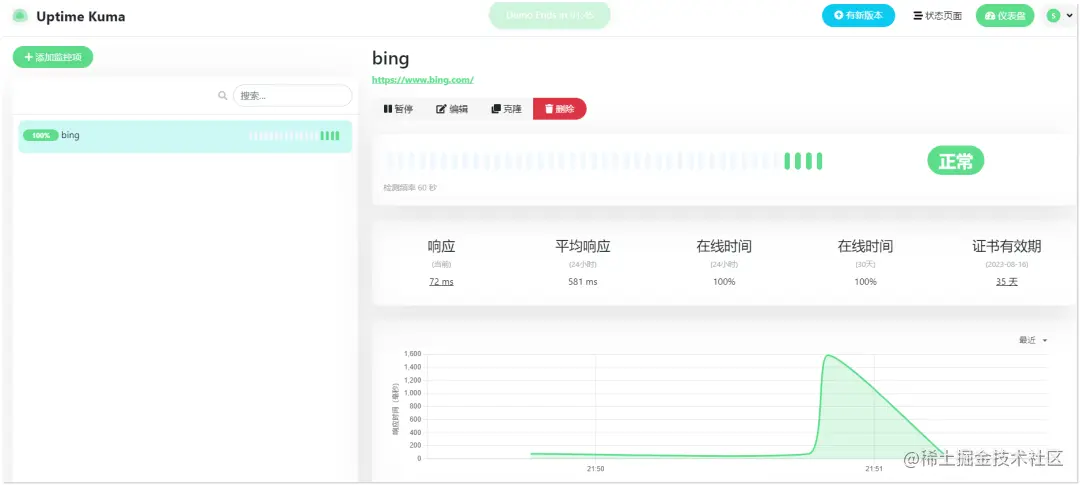Edit the monitor with 编辑 button
Viewport: 1080px width, 485px height.
click(x=453, y=109)
